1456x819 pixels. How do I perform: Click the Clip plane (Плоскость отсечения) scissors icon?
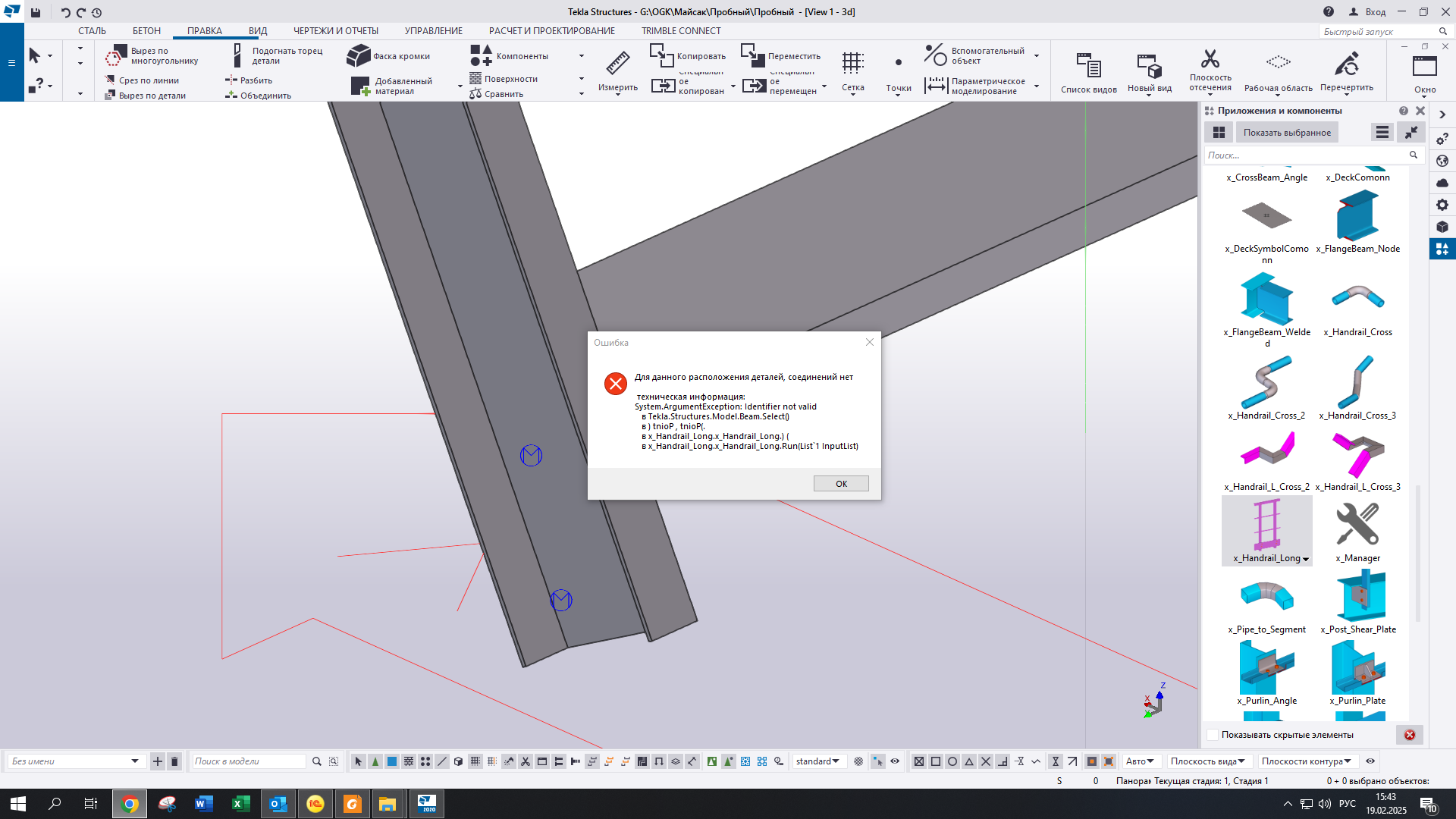pos(1210,59)
